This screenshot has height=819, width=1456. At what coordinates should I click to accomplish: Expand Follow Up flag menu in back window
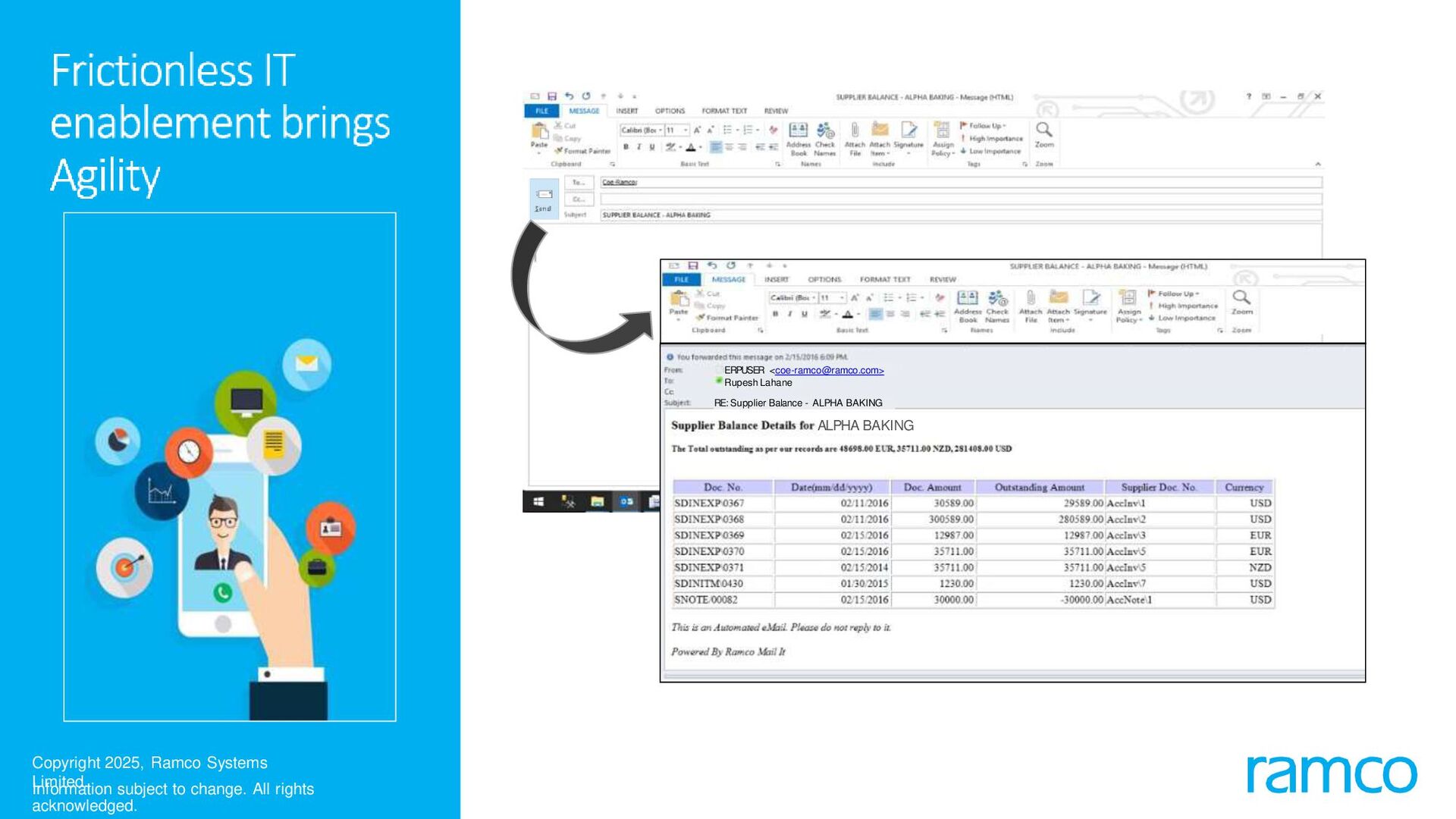point(983,126)
